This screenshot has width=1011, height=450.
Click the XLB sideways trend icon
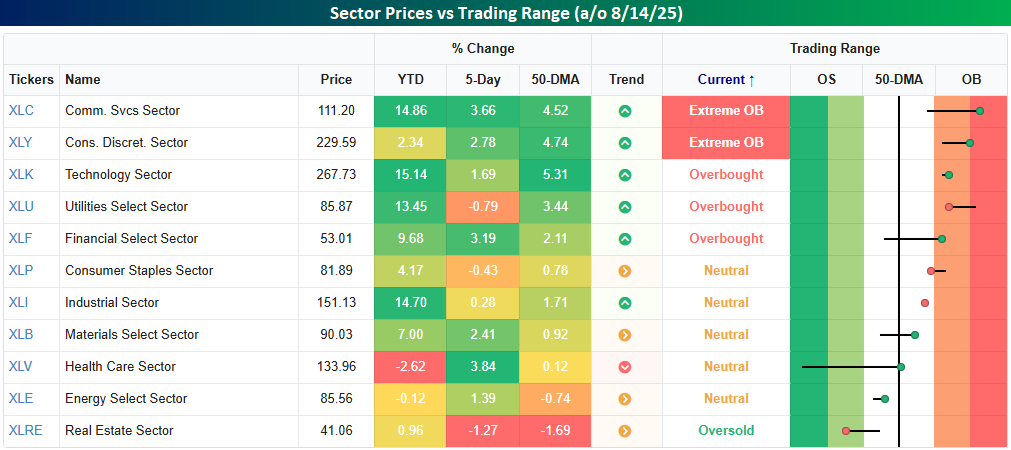point(625,335)
